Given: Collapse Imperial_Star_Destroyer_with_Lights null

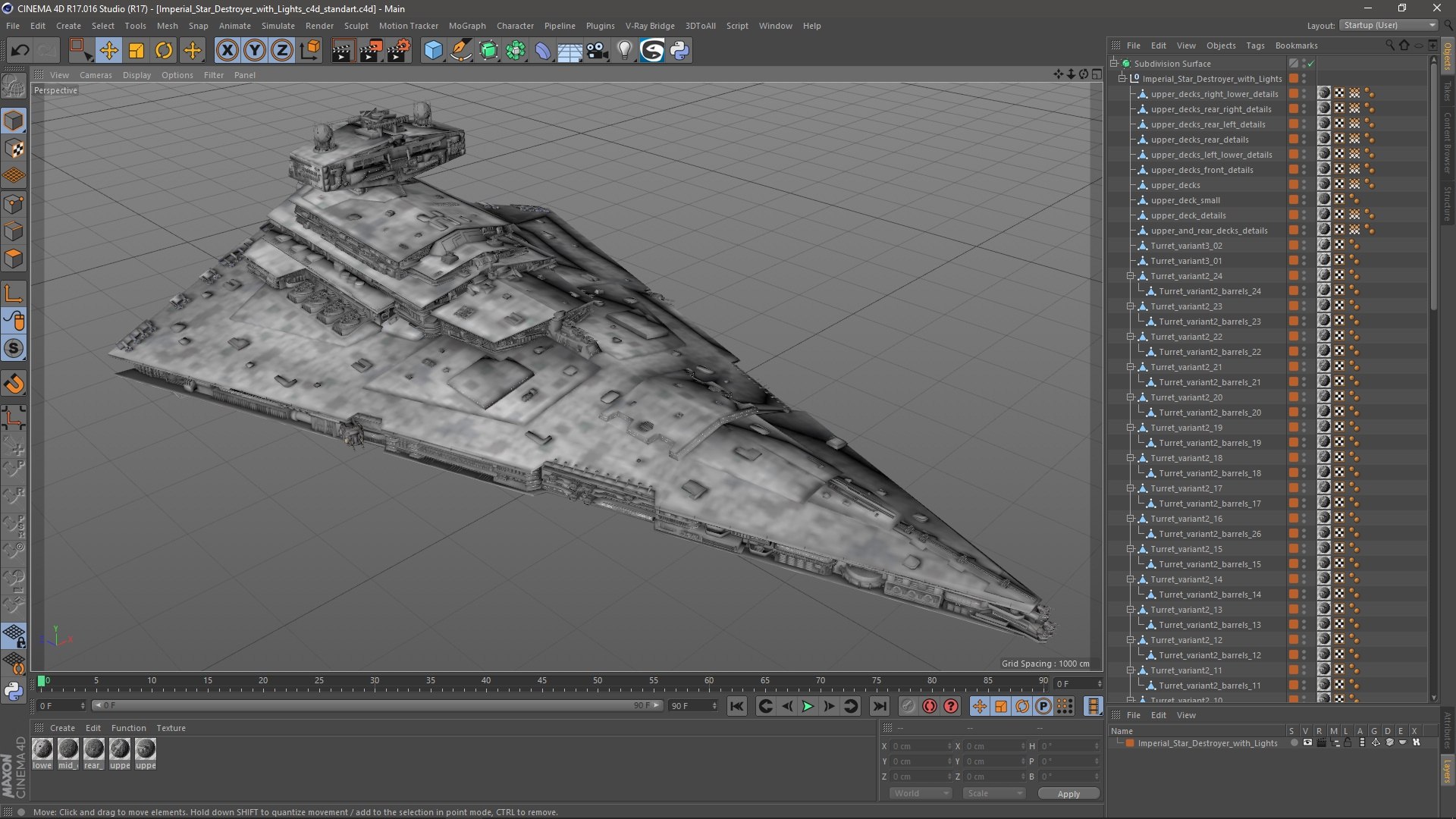Looking at the screenshot, I should pyautogui.click(x=1122, y=79).
